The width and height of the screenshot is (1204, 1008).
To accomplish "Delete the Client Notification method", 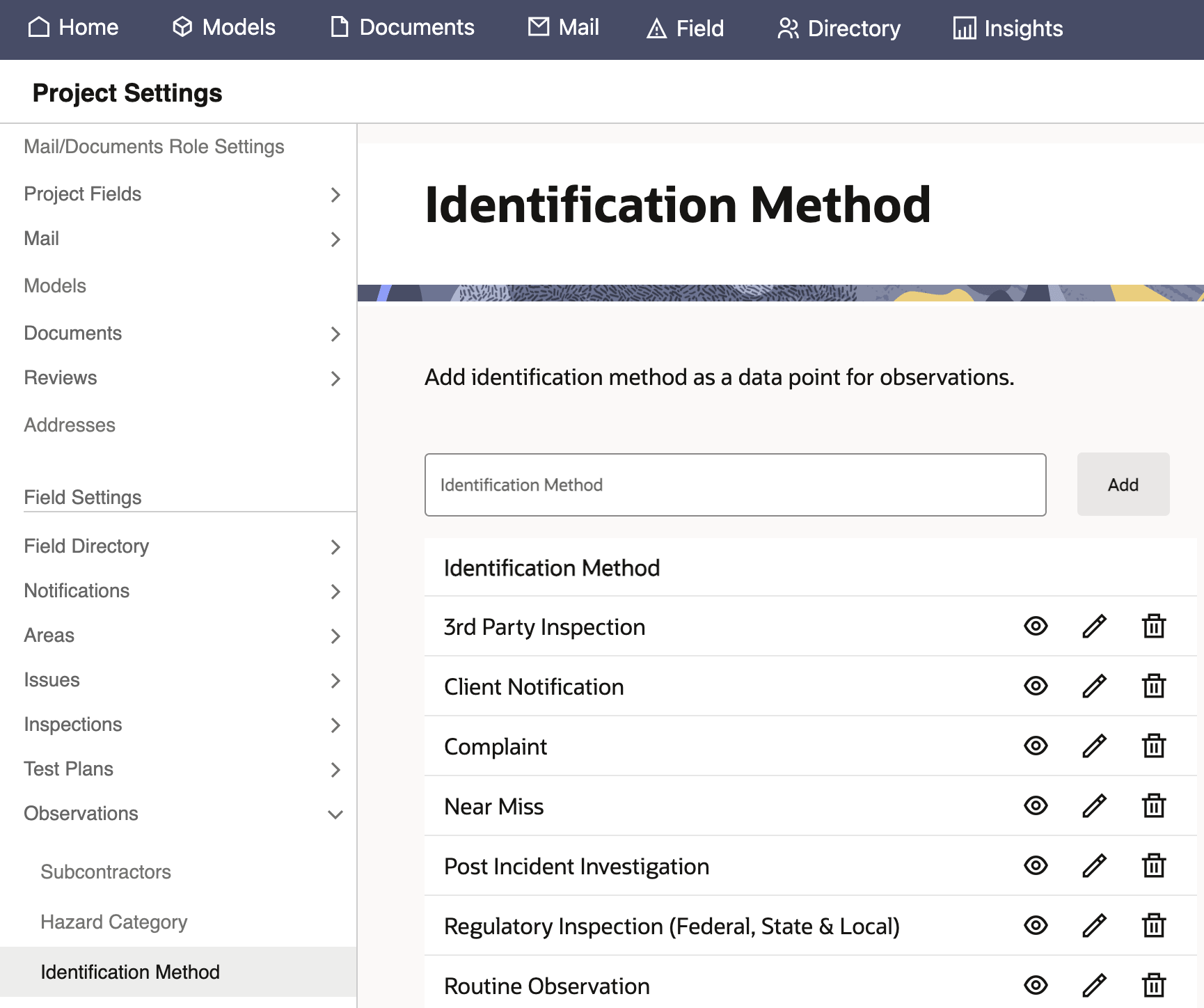I will pos(1153,686).
